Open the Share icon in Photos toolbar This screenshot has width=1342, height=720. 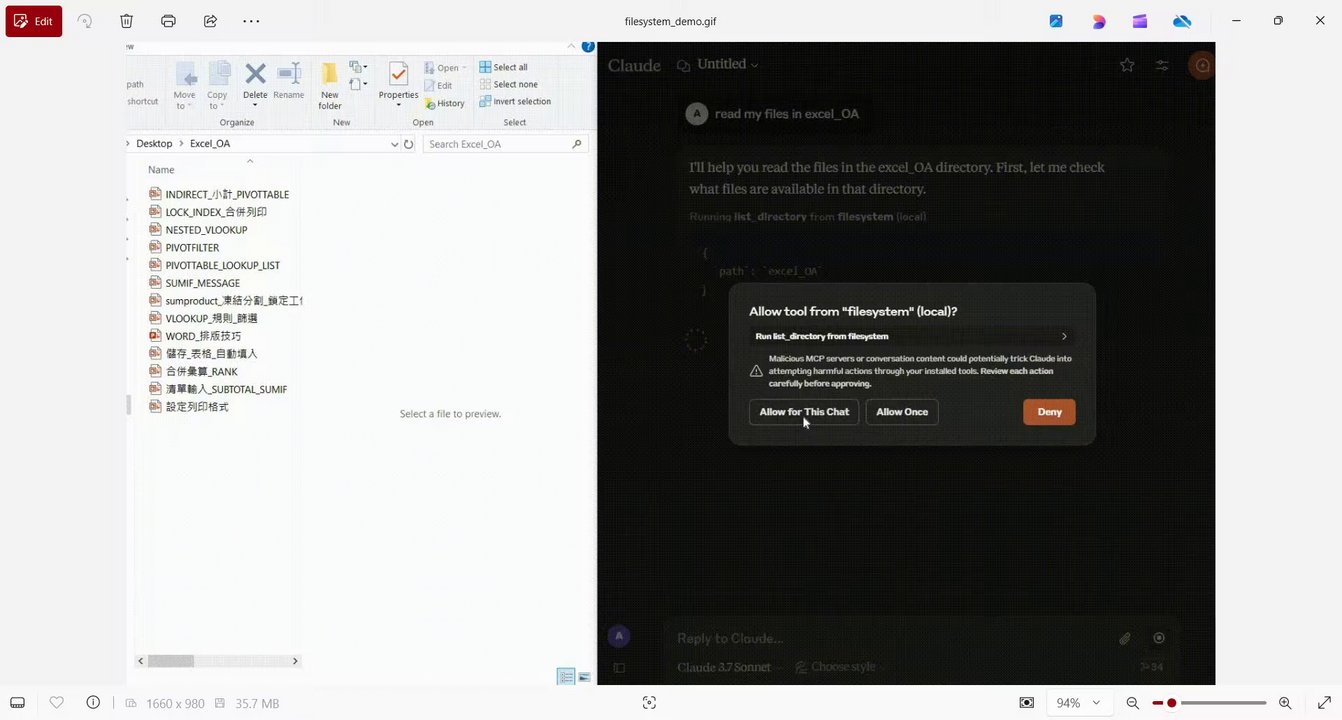210,21
